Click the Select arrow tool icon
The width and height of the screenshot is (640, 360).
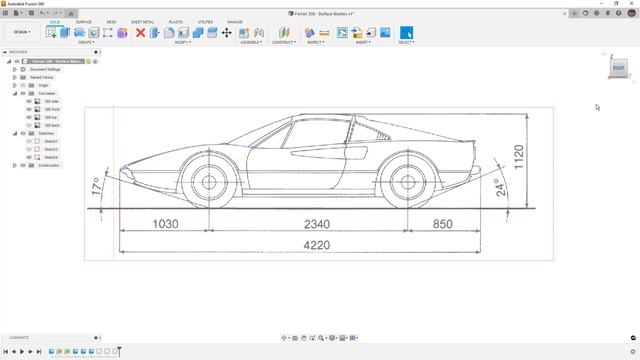pyautogui.click(x=406, y=33)
